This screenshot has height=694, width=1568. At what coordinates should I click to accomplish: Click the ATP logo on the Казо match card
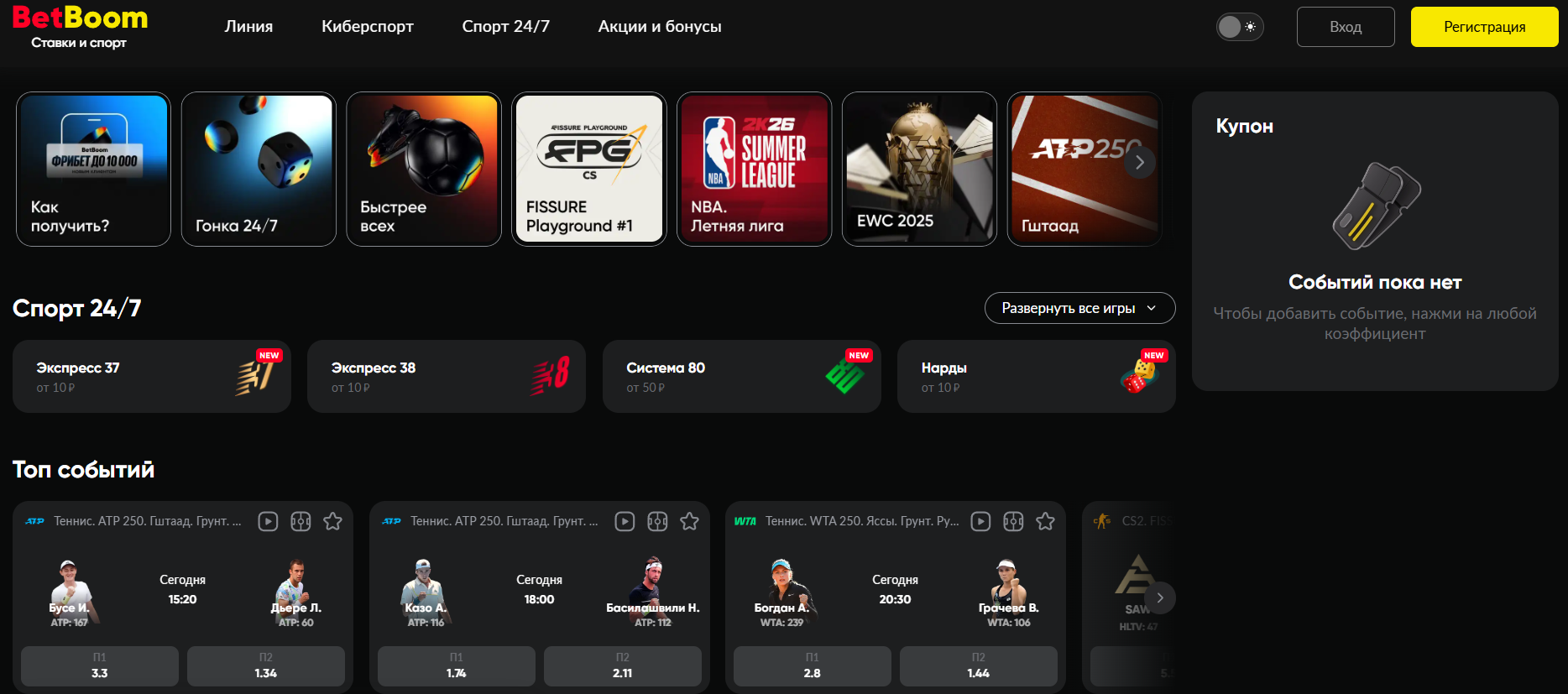coord(391,521)
